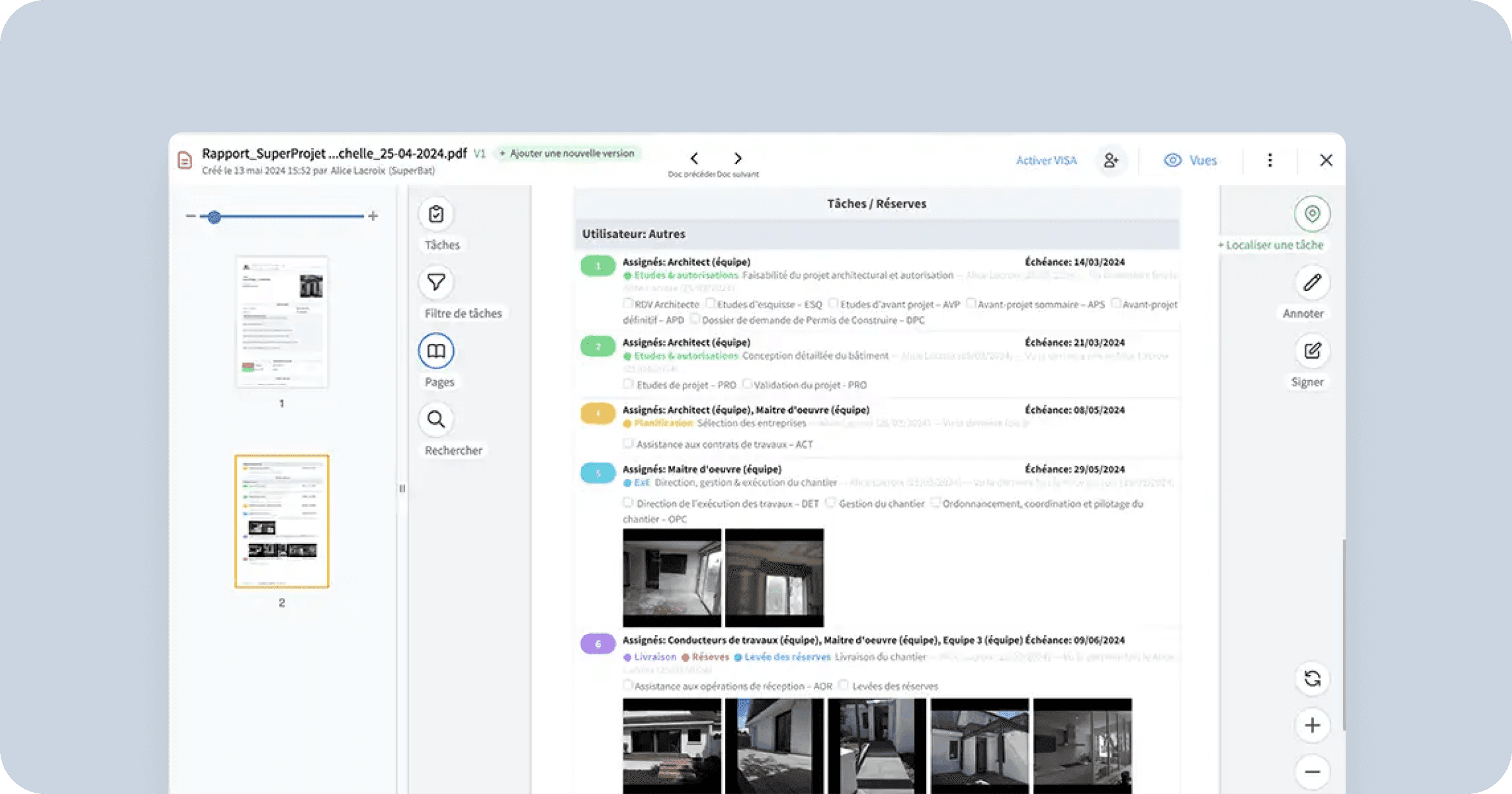Image resolution: width=1512 pixels, height=794 pixels.
Task: Check the RDV Architecte checkbox
Action: tap(628, 304)
